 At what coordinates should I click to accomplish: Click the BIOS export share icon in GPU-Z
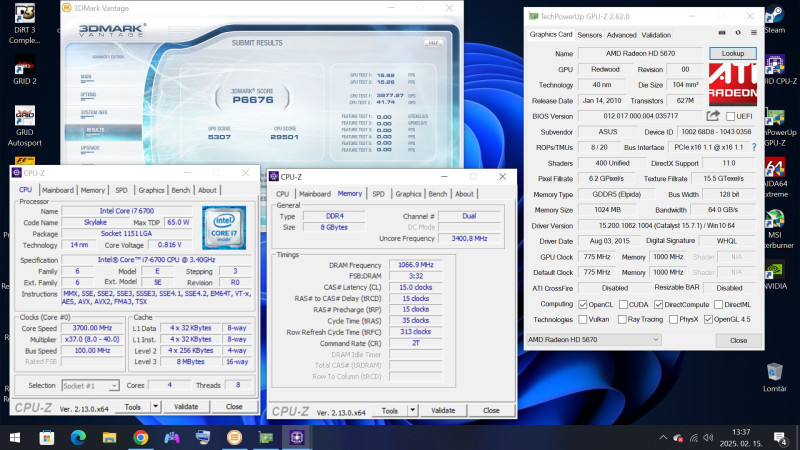pyautogui.click(x=713, y=116)
